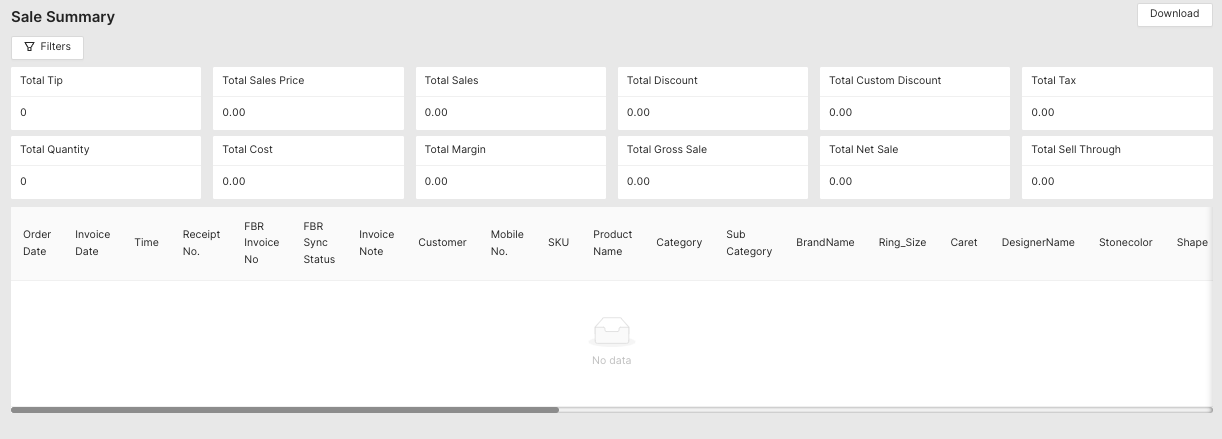This screenshot has width=1222, height=439.
Task: Click the empty inbox No data icon
Action: click(x=612, y=331)
